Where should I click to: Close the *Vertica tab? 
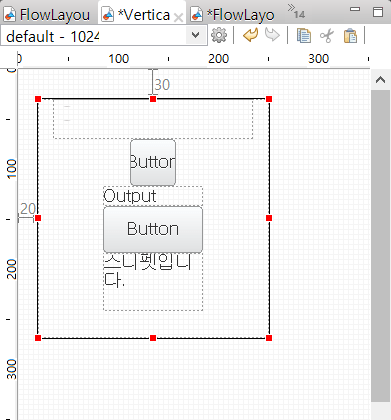pos(179,17)
